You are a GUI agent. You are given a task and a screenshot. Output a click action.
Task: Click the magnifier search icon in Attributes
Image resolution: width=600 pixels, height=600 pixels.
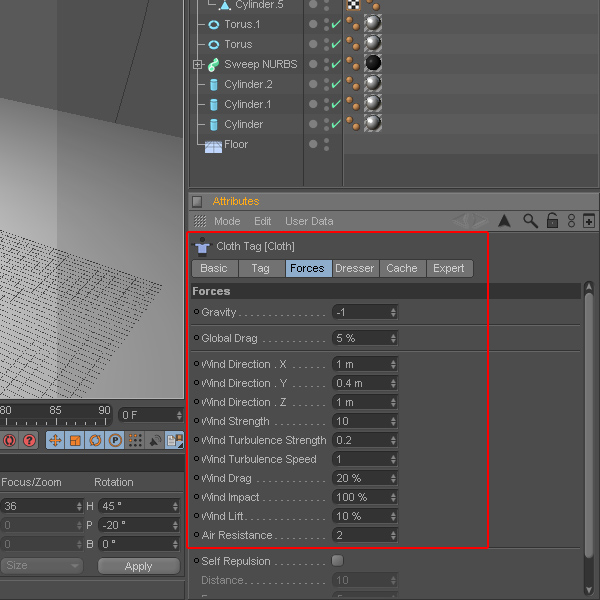pyautogui.click(x=530, y=221)
